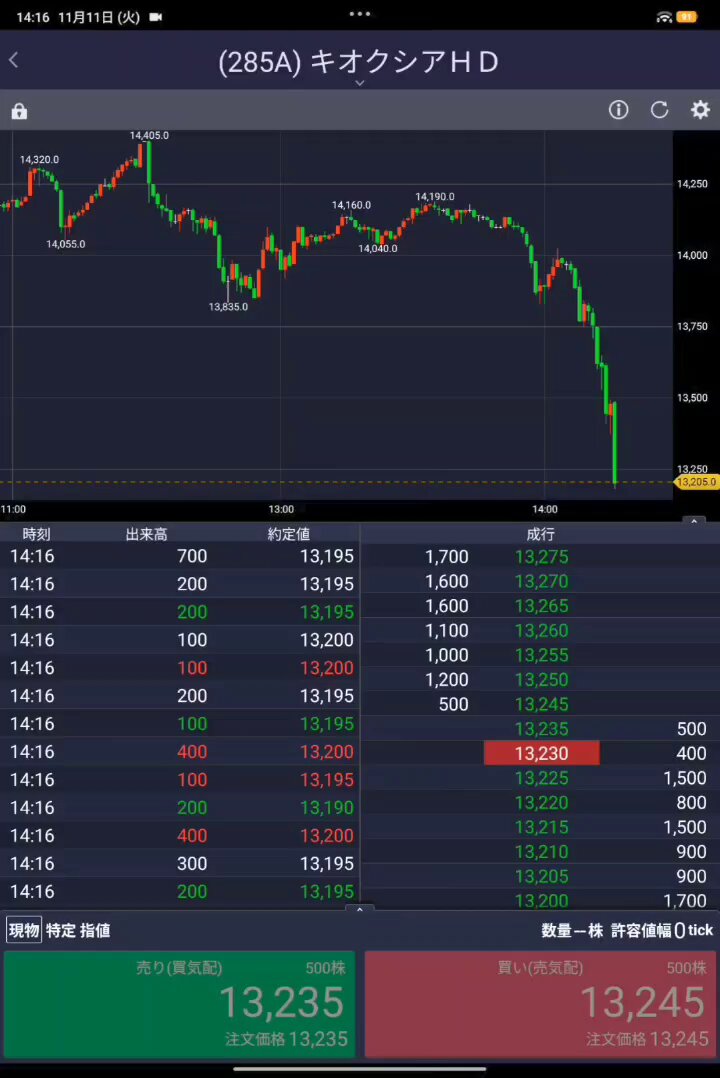The height and width of the screenshot is (1078, 720).
Task: Refresh quotes with reload icon
Action: pyautogui.click(x=659, y=109)
